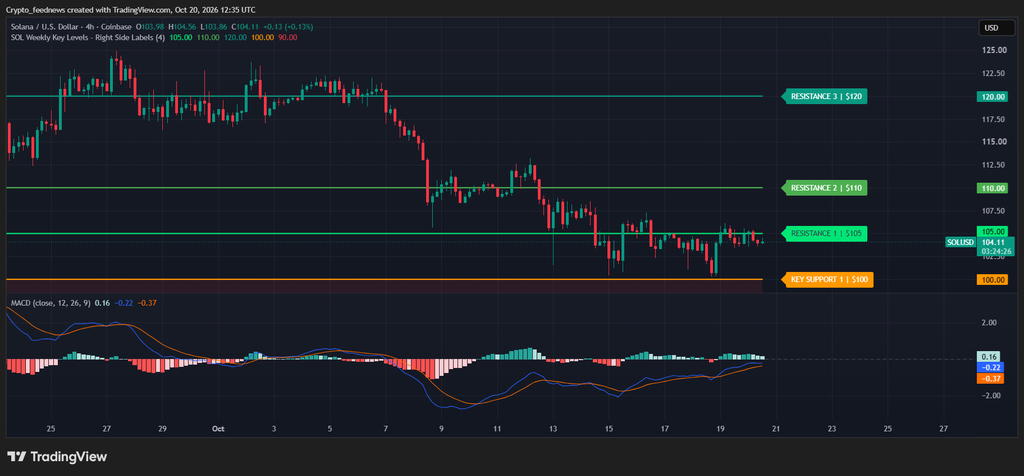Select the 'Solana / U.S. Dollar - 4h - Coinbase' title
The image size is (1024, 476).
(71, 27)
